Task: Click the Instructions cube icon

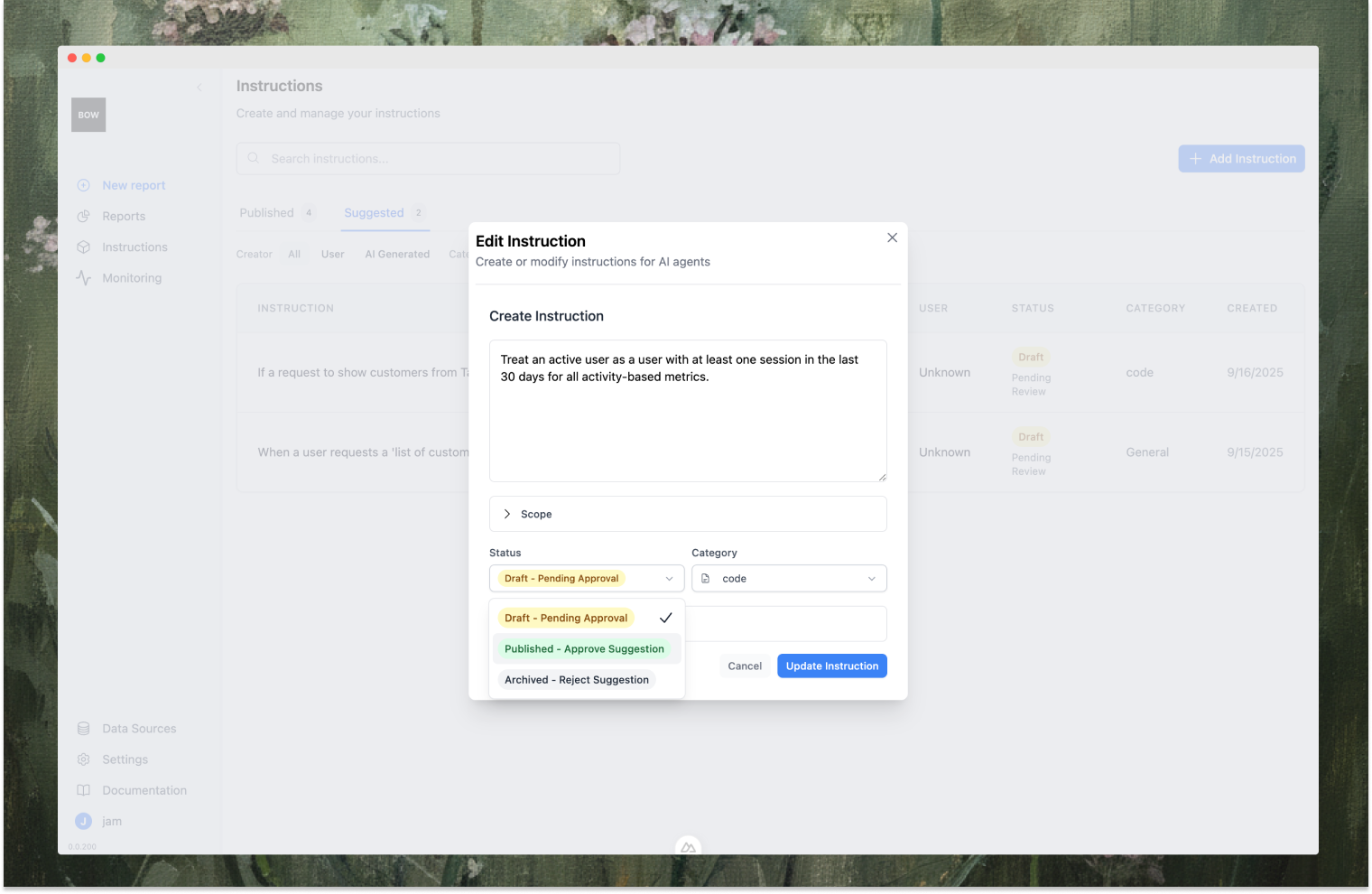Action: 83,247
